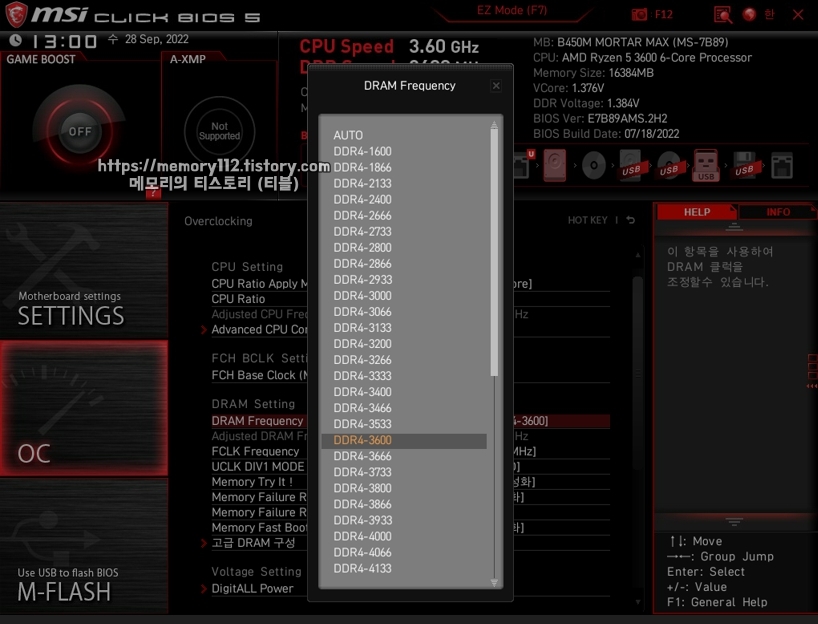Choose DDR4-3266 frequency option
Screen dimensions: 818x624
click(x=363, y=360)
